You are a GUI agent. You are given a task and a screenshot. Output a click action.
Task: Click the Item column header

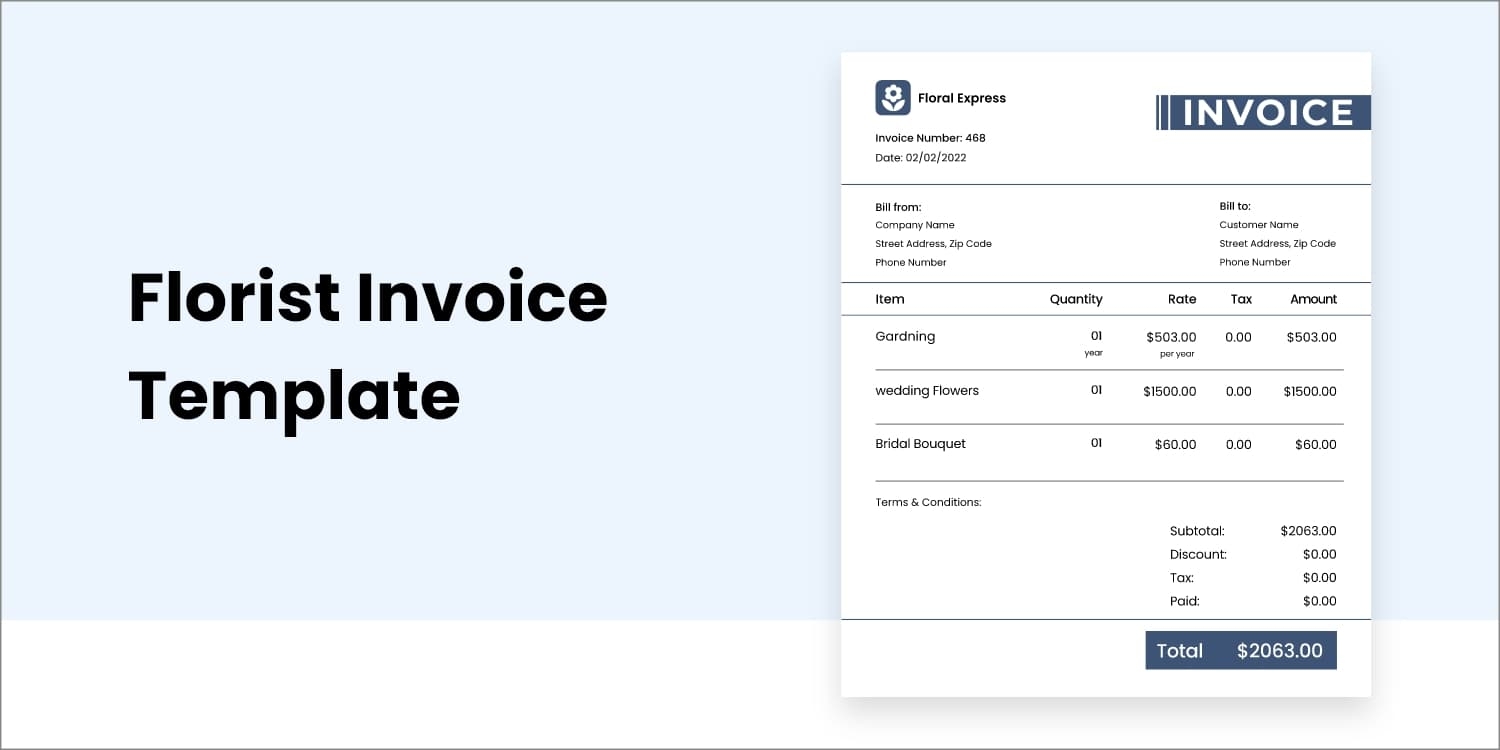(889, 299)
